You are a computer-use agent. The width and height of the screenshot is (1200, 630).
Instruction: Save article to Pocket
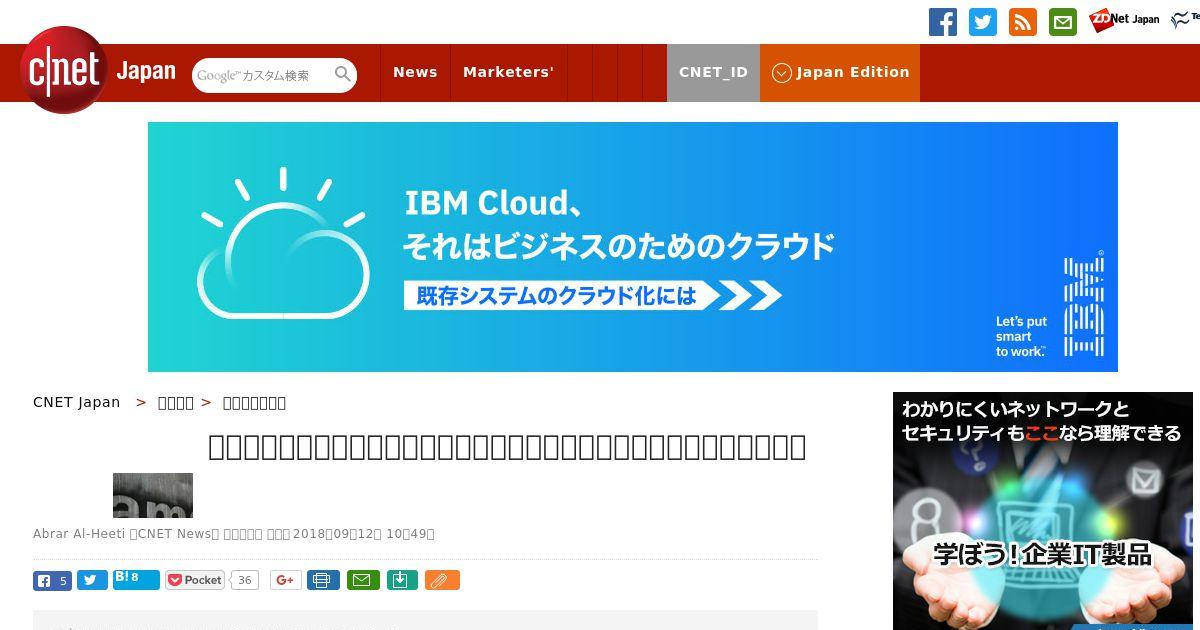195,580
